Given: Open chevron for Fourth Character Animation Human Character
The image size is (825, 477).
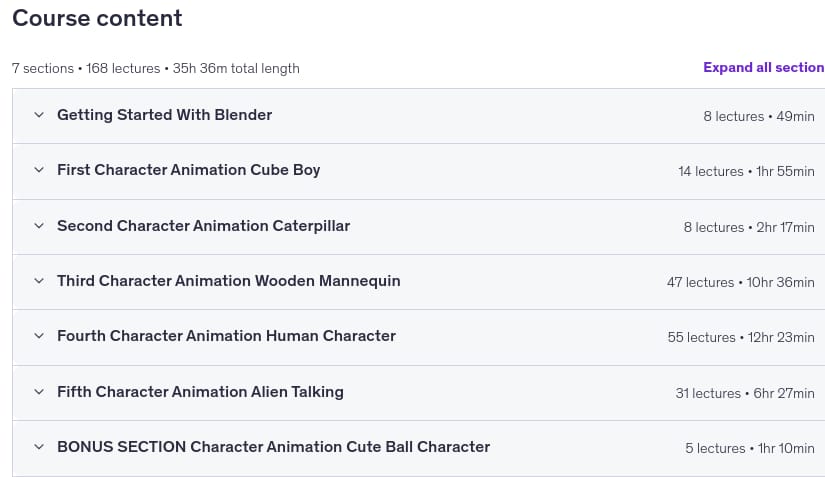Looking at the screenshot, I should (39, 336).
